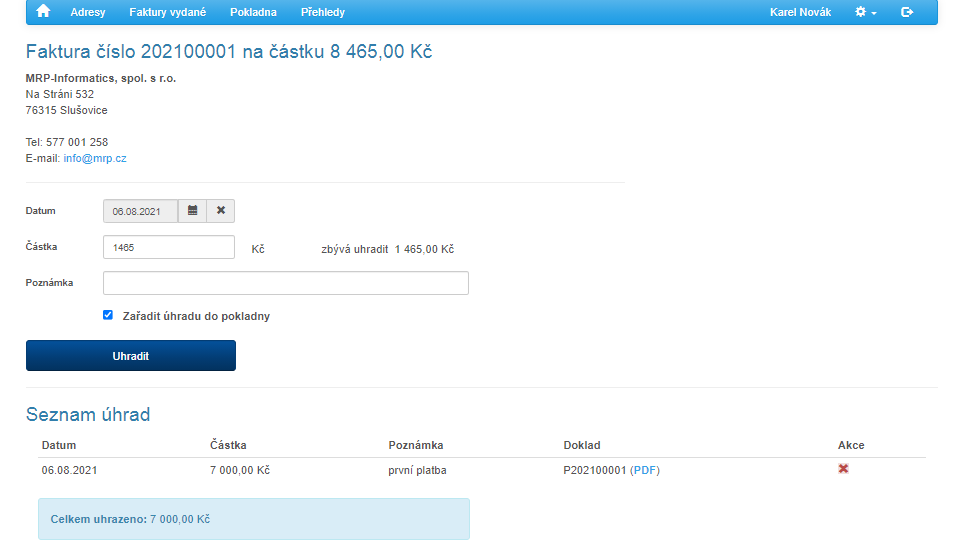Open the info@mrp.cz email link
Screen dimensions: 964x554
95,158
